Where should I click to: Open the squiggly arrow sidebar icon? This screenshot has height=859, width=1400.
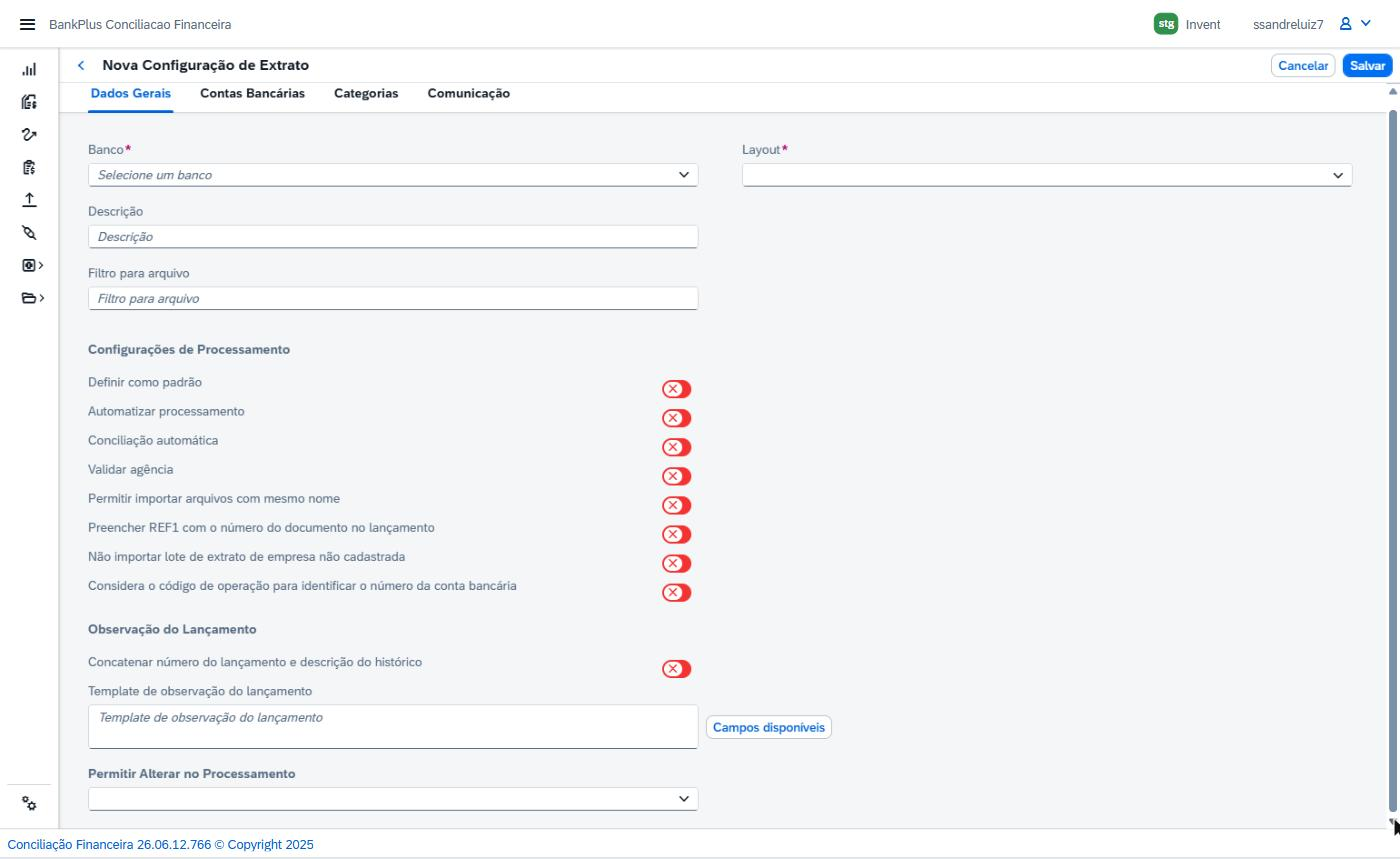tap(29, 134)
